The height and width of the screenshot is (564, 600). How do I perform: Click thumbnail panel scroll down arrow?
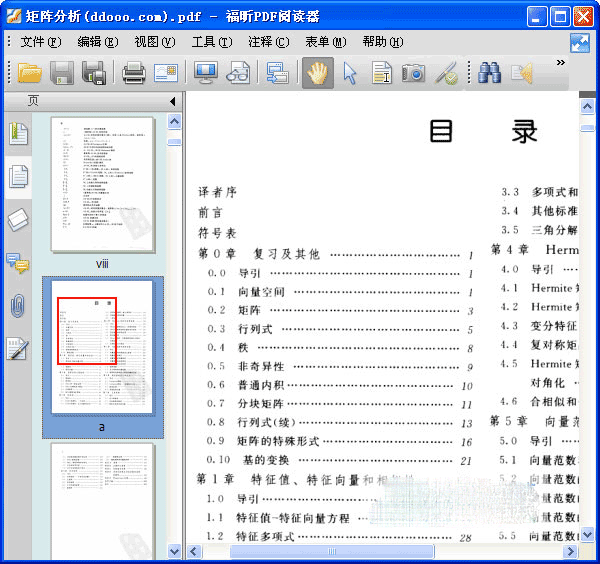pyautogui.click(x=174, y=551)
